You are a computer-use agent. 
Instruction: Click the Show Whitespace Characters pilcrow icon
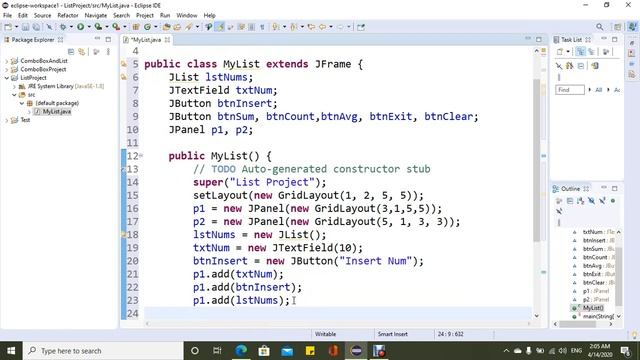262,27
